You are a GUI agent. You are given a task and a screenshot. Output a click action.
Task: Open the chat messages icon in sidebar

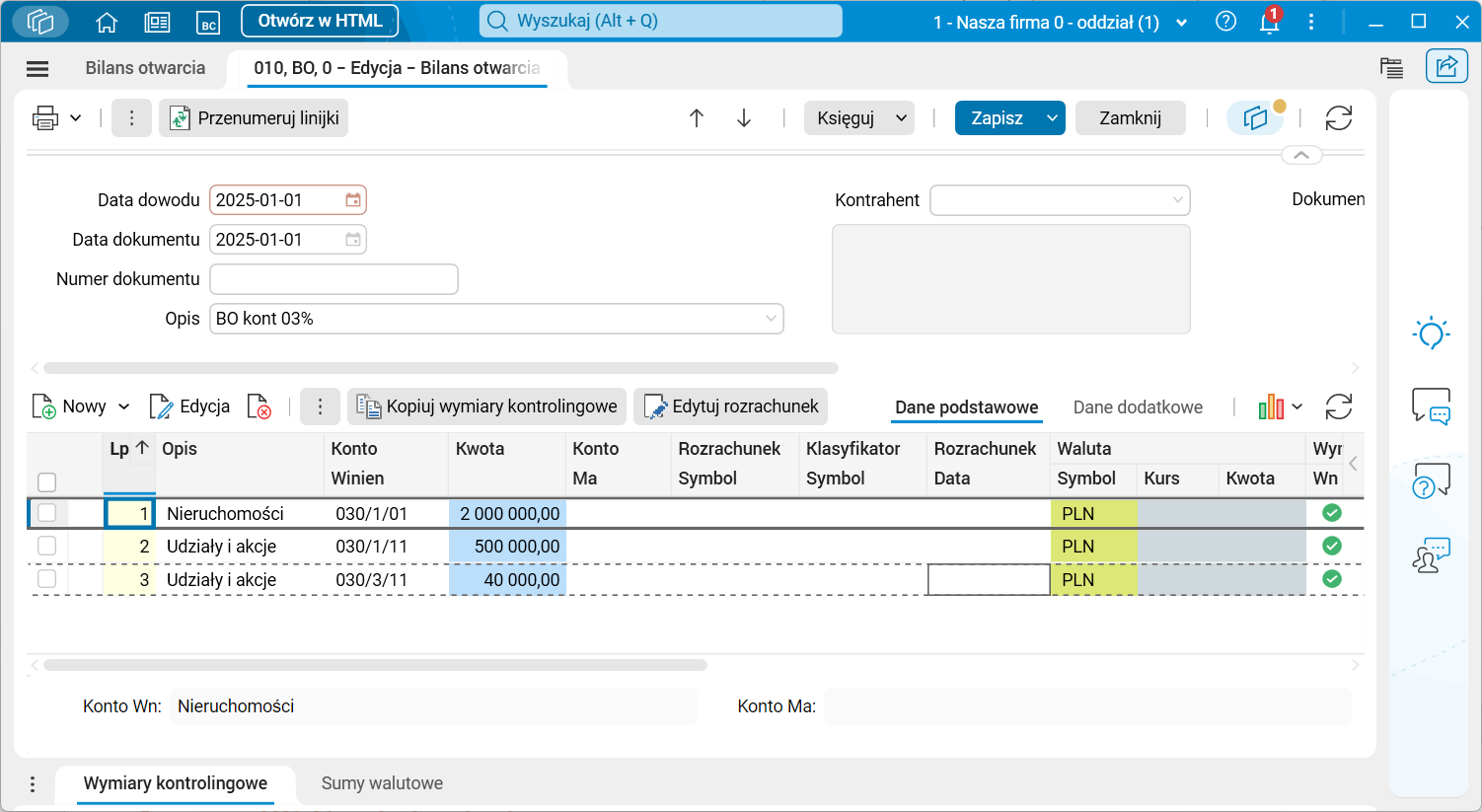click(1432, 406)
